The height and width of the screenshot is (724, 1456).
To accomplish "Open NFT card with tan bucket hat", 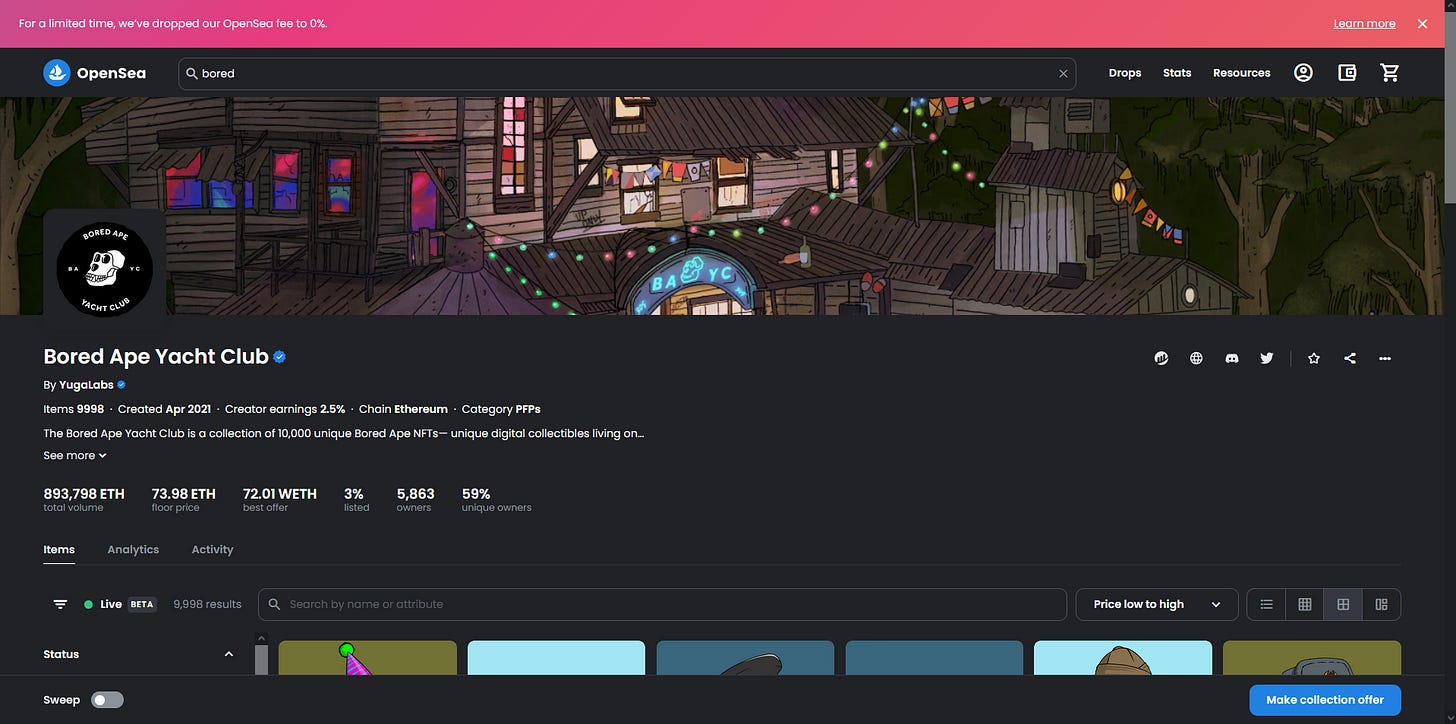I will [1123, 658].
